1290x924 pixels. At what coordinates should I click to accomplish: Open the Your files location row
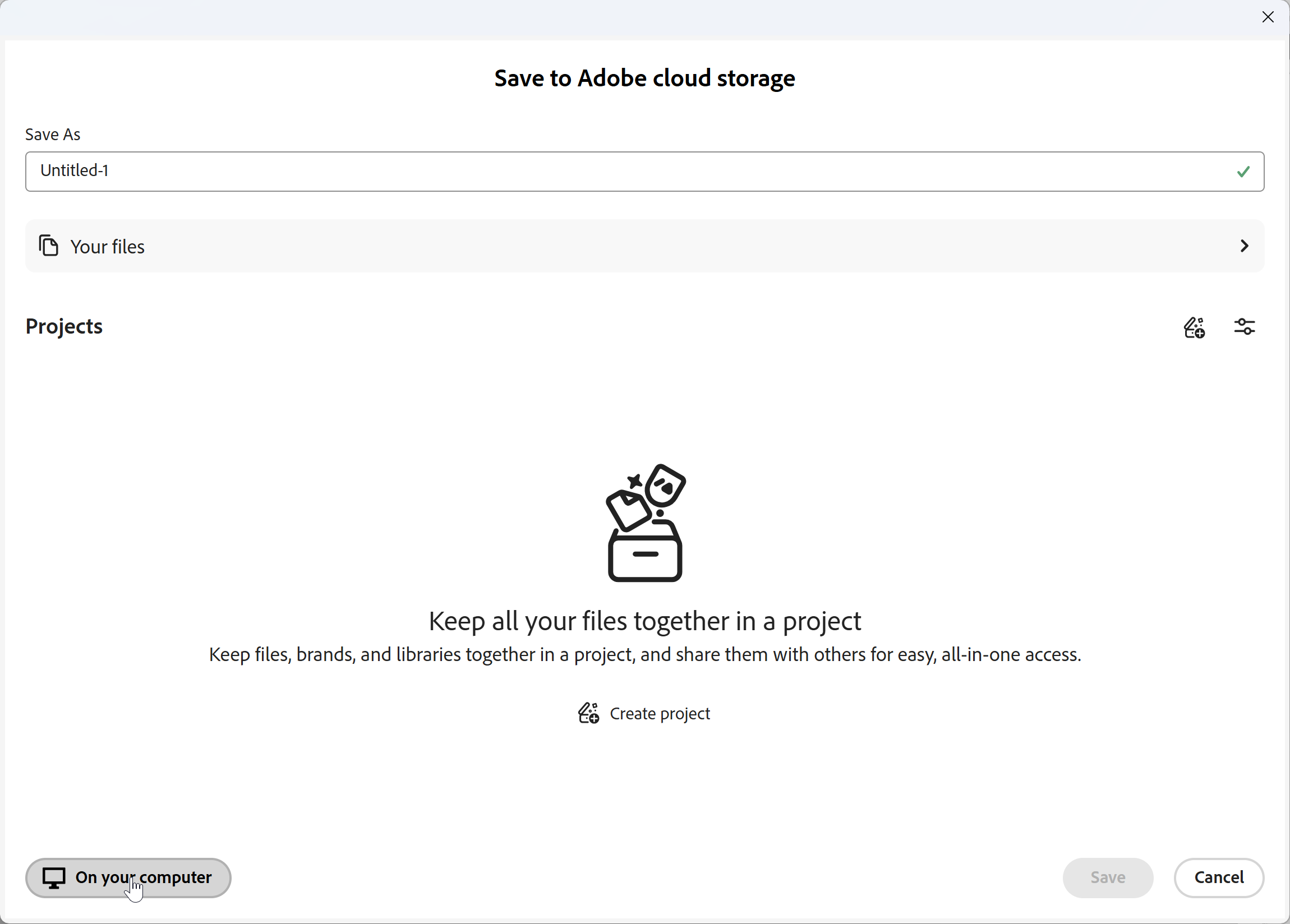click(644, 246)
